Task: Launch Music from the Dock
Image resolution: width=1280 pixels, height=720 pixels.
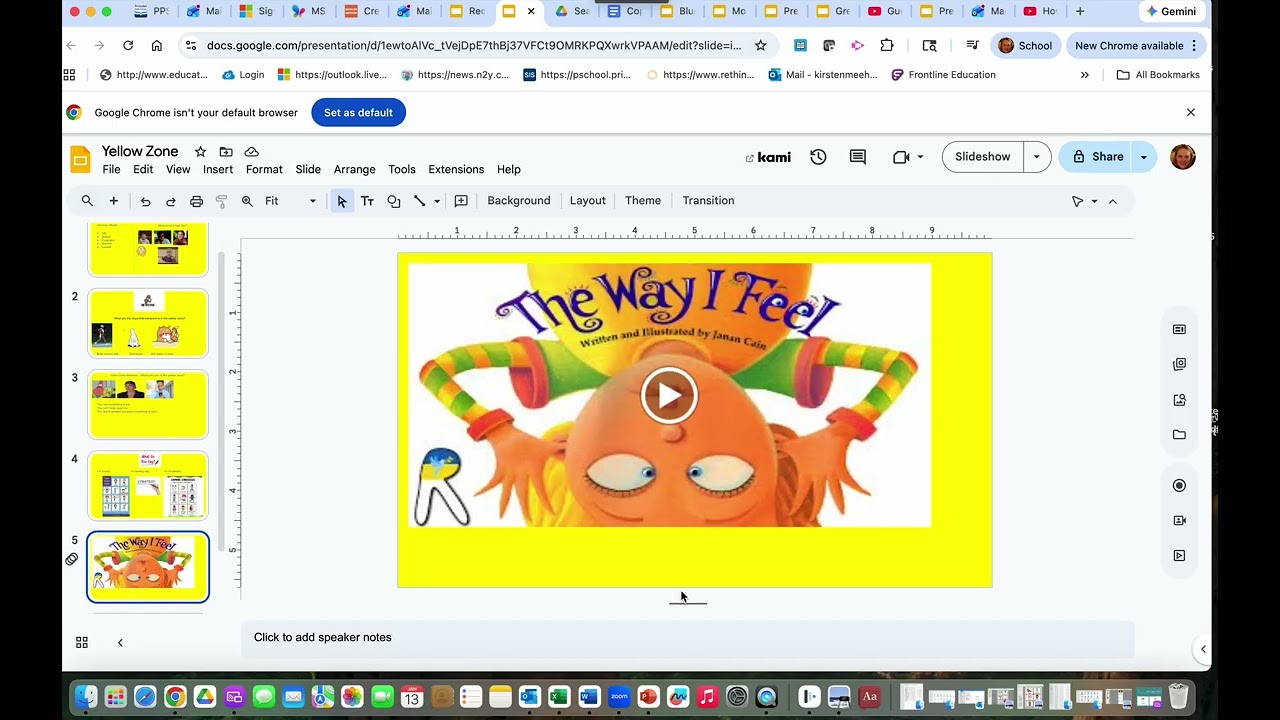Action: click(x=707, y=697)
